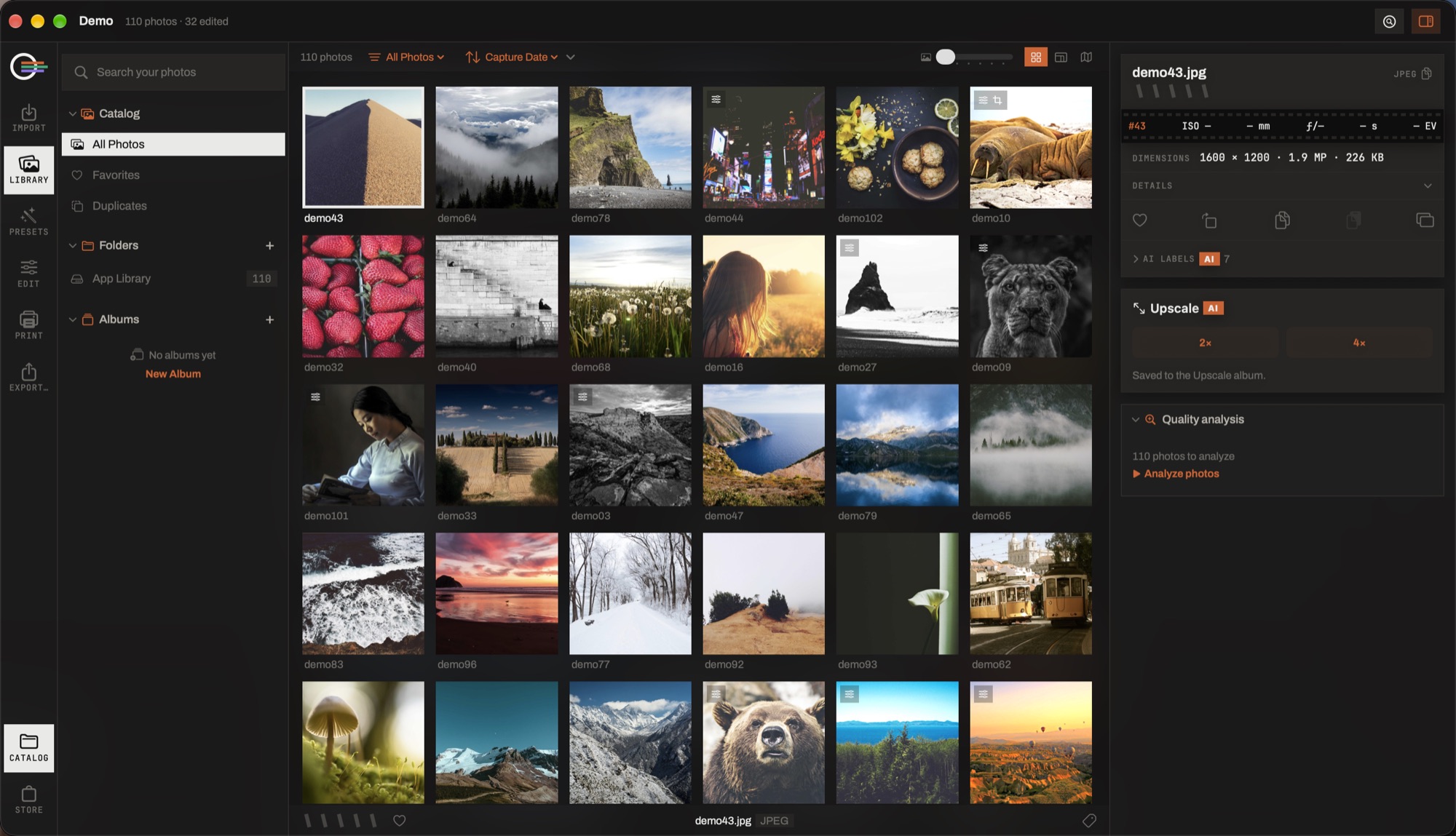
Task: Select All Photos in catalog
Action: [x=173, y=144]
